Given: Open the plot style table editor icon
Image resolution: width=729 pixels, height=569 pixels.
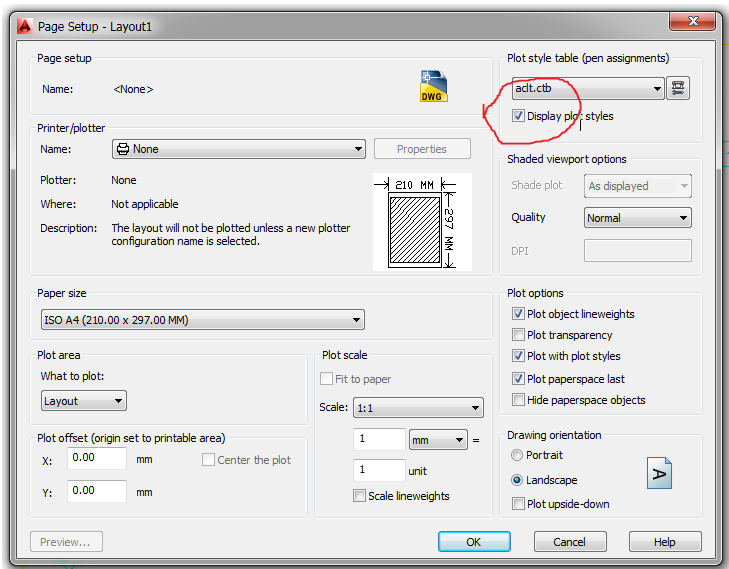Looking at the screenshot, I should coord(677,88).
